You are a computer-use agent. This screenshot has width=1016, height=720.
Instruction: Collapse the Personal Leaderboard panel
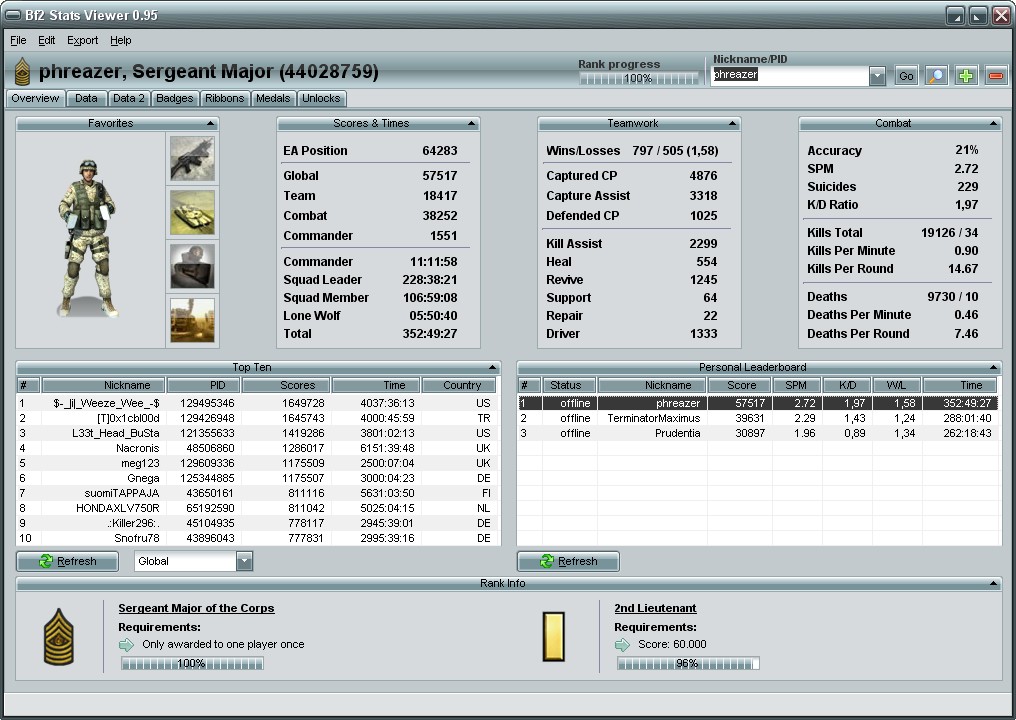(x=993, y=367)
